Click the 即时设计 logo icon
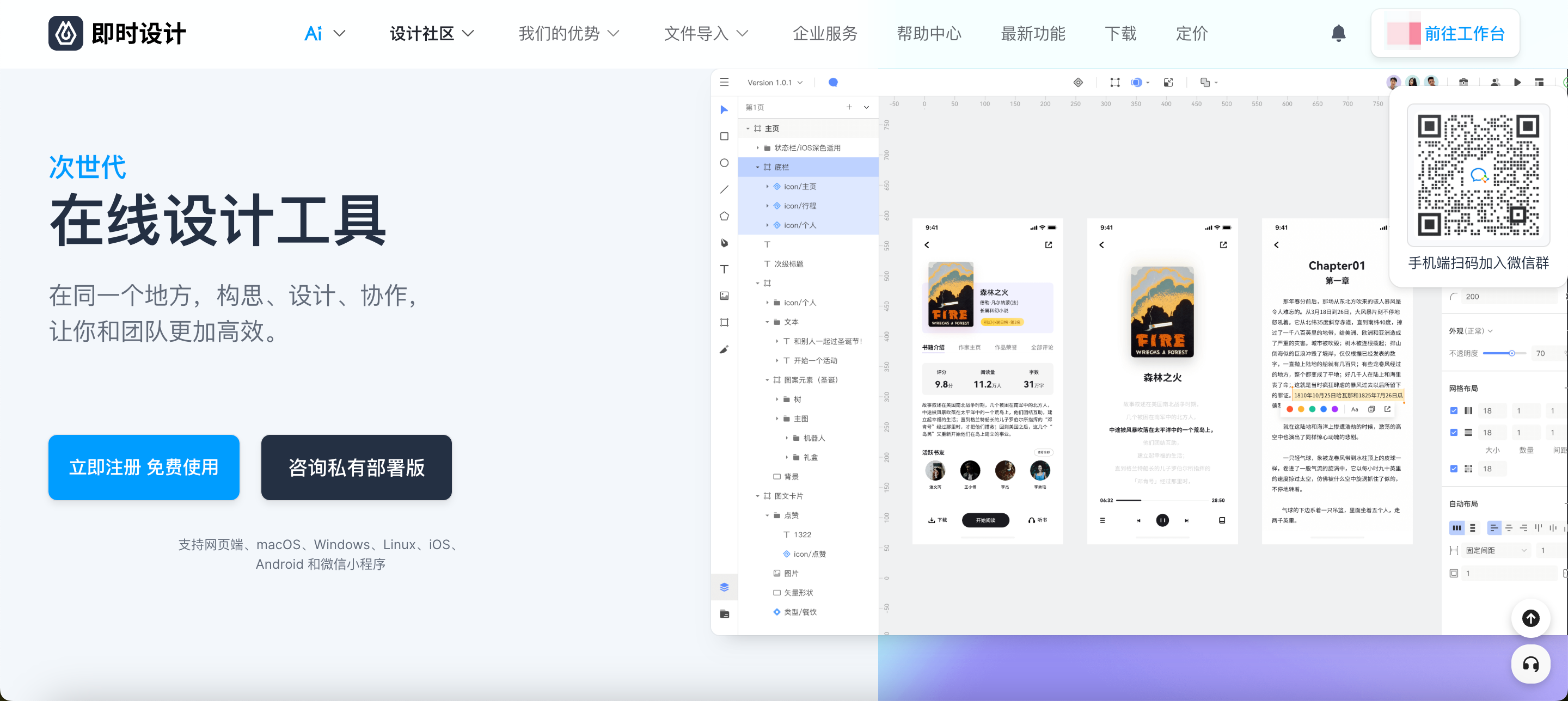The image size is (1568, 701). click(66, 33)
